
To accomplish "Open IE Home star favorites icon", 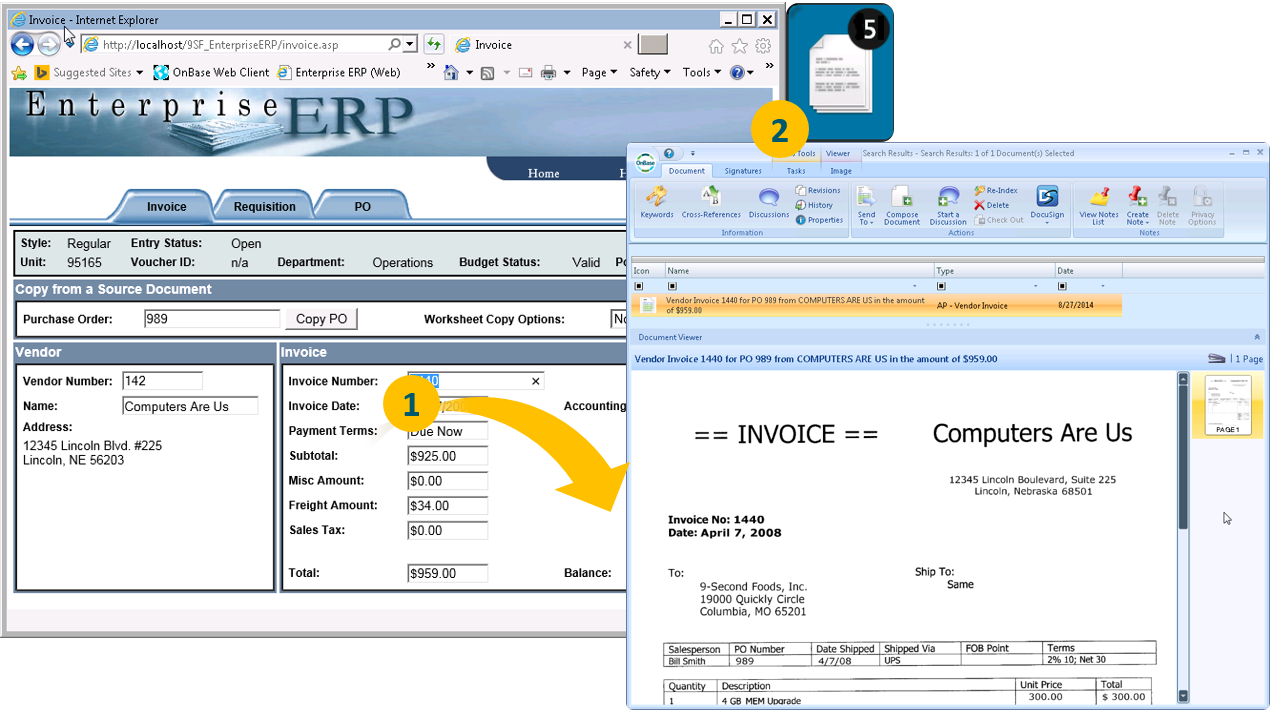I will [740, 46].
